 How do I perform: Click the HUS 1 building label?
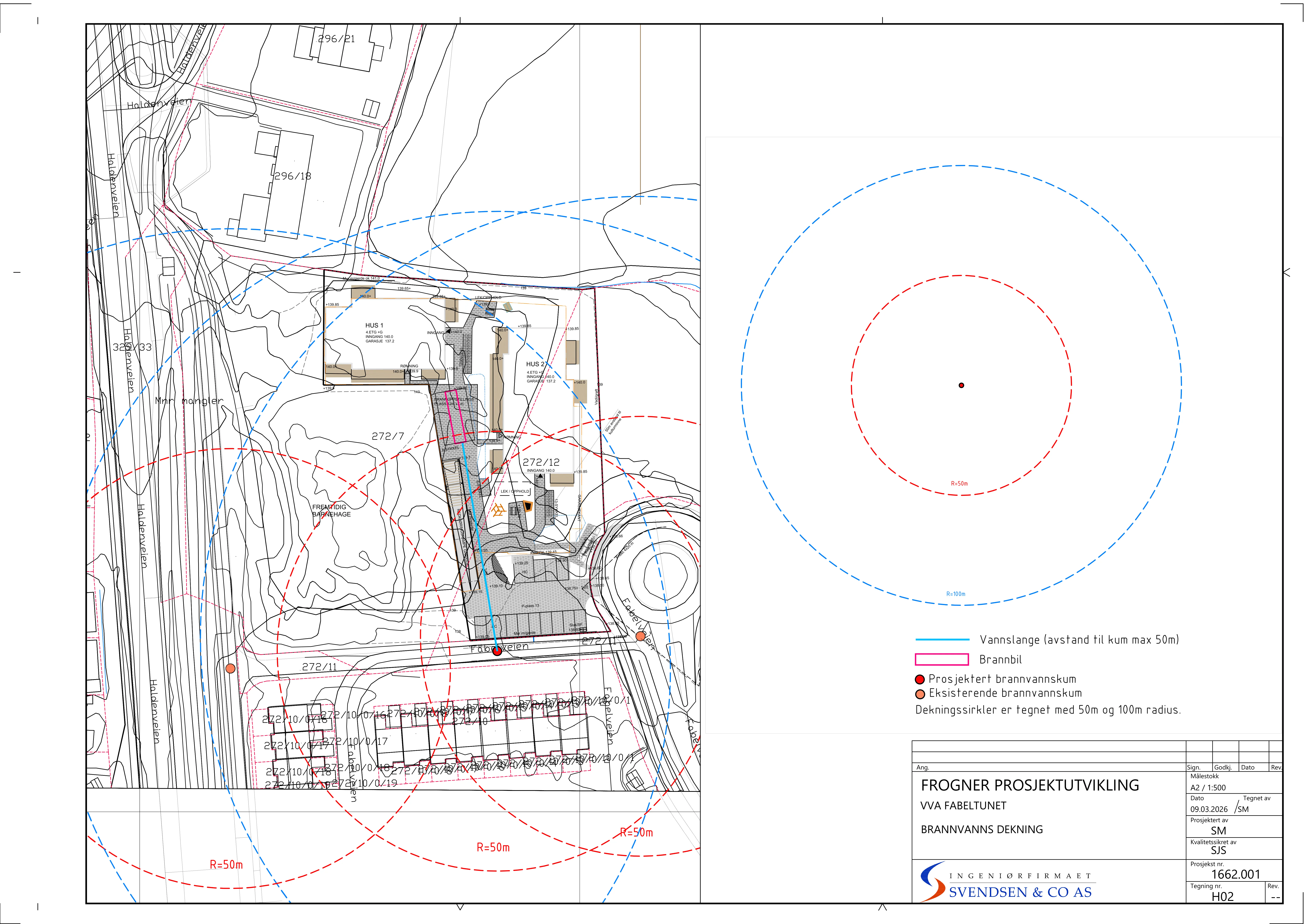374,325
